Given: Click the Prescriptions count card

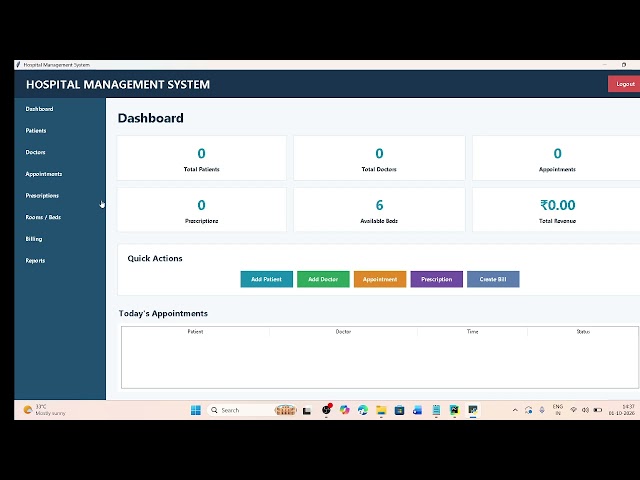Looking at the screenshot, I should point(202,210).
